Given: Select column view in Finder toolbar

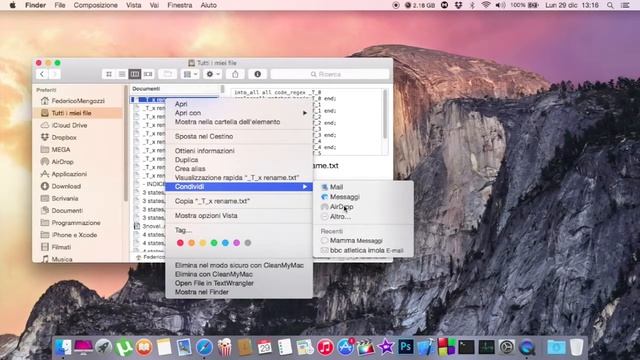Looking at the screenshot, I should pyautogui.click(x=135, y=74).
